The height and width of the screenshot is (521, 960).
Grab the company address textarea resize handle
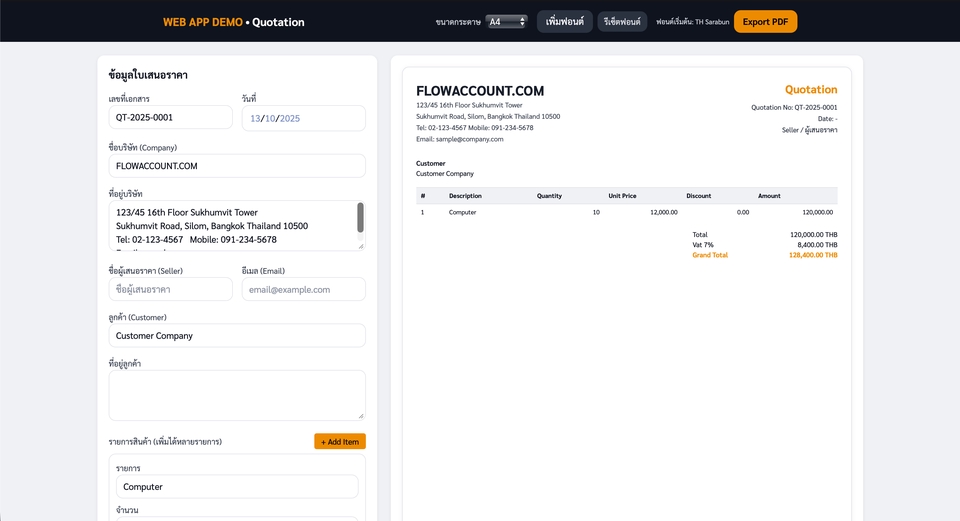(361, 246)
